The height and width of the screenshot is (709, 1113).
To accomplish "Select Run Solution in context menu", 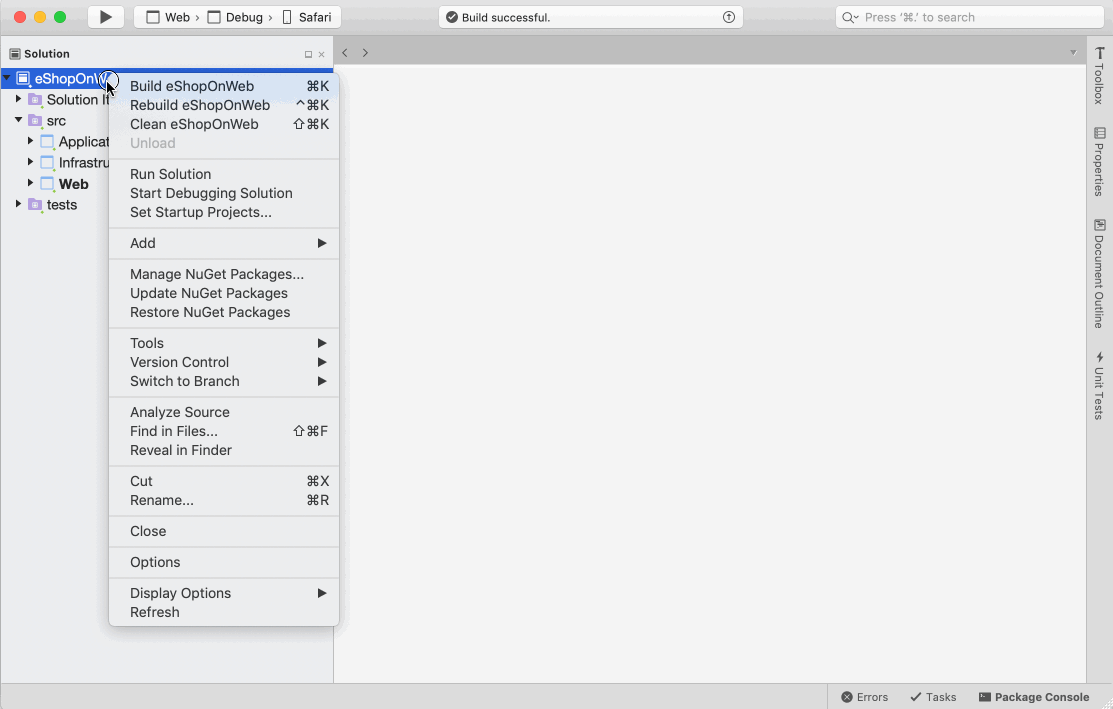I will (224, 174).
